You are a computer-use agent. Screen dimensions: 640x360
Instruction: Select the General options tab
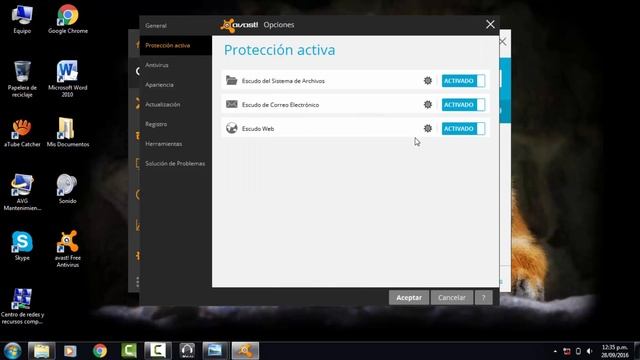[156, 25]
